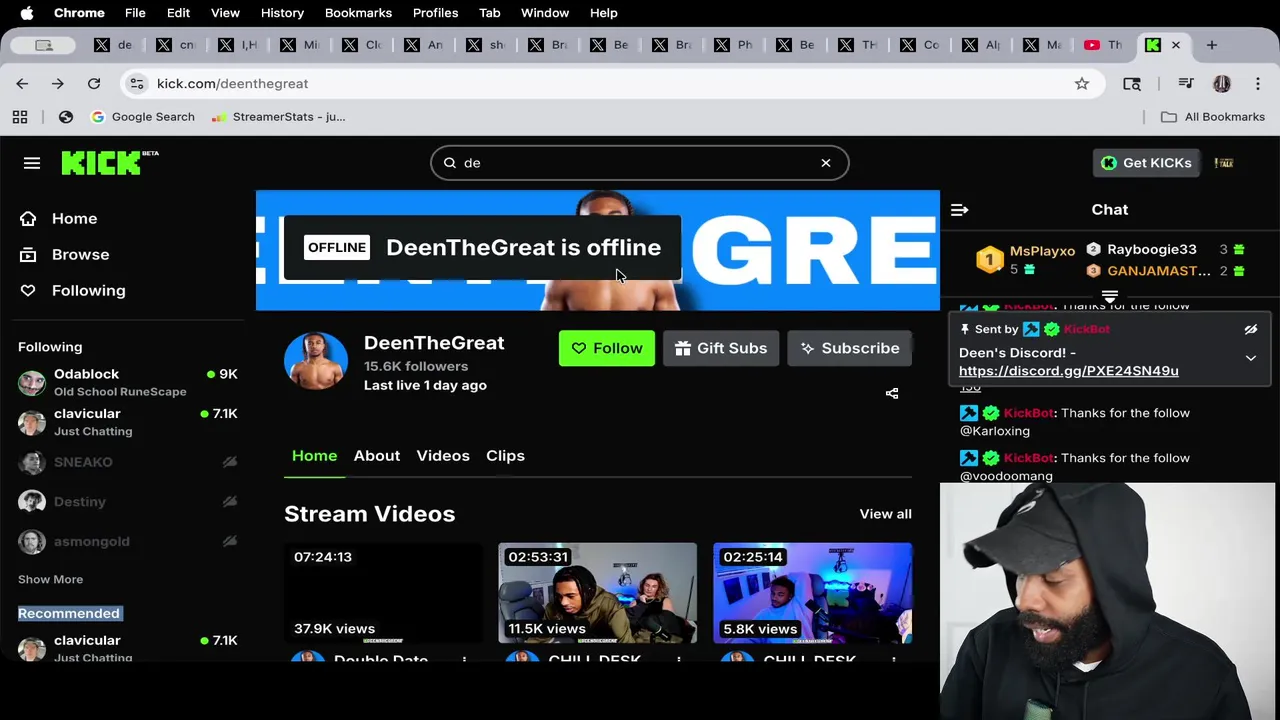Open options menu for Double Date video
Screen dimensions: 1280x720
point(464,660)
